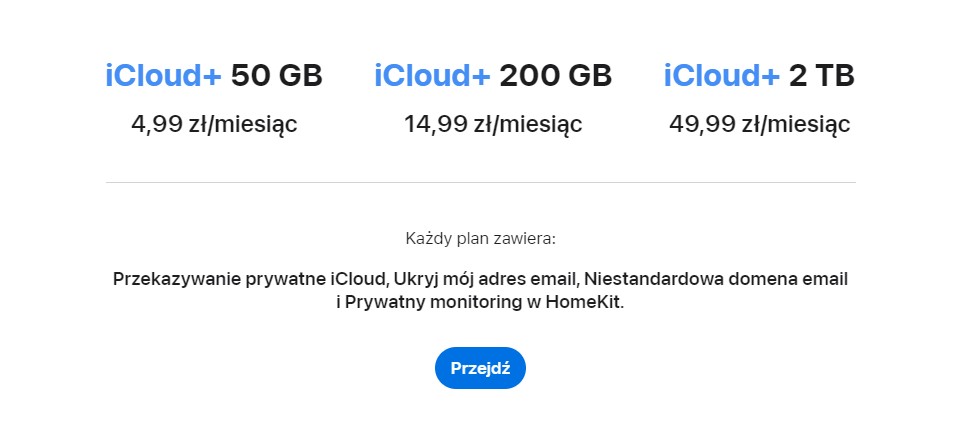Click the horizontal divider line below the prices
Screen dimensions: 965x438
(481, 183)
